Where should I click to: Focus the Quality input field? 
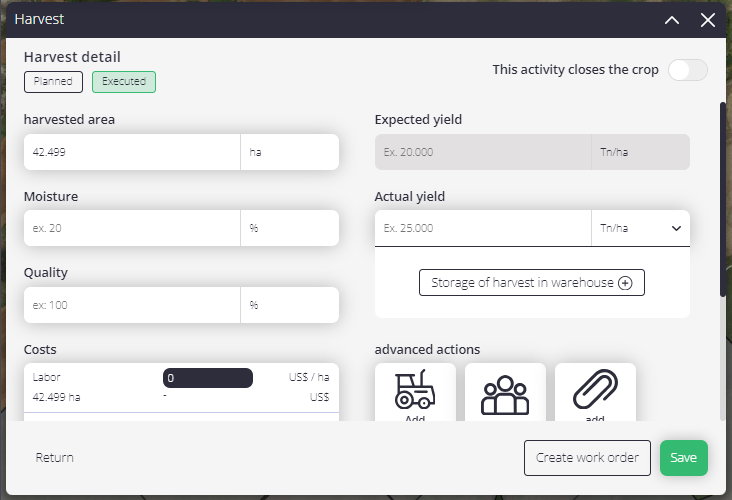coord(132,305)
